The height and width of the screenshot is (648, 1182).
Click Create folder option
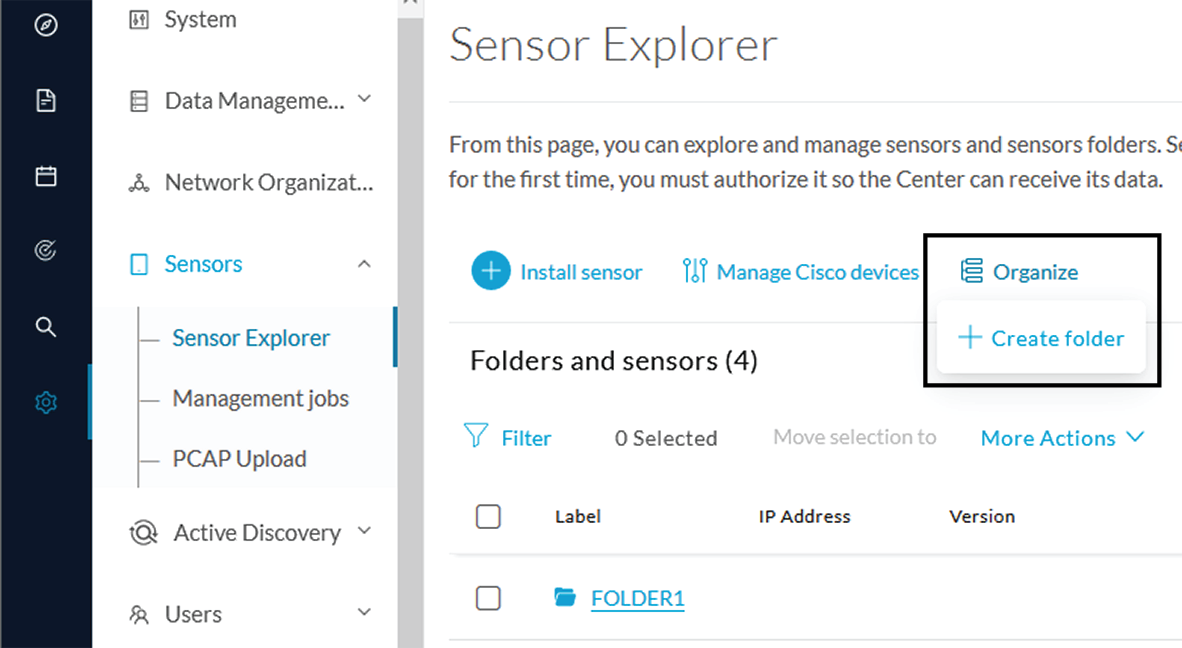1041,338
